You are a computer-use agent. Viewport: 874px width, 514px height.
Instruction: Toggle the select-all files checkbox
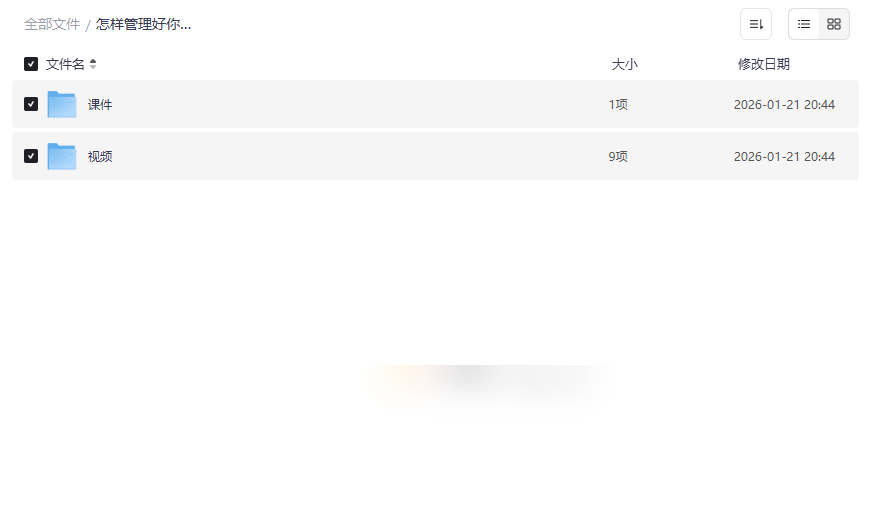click(x=31, y=64)
